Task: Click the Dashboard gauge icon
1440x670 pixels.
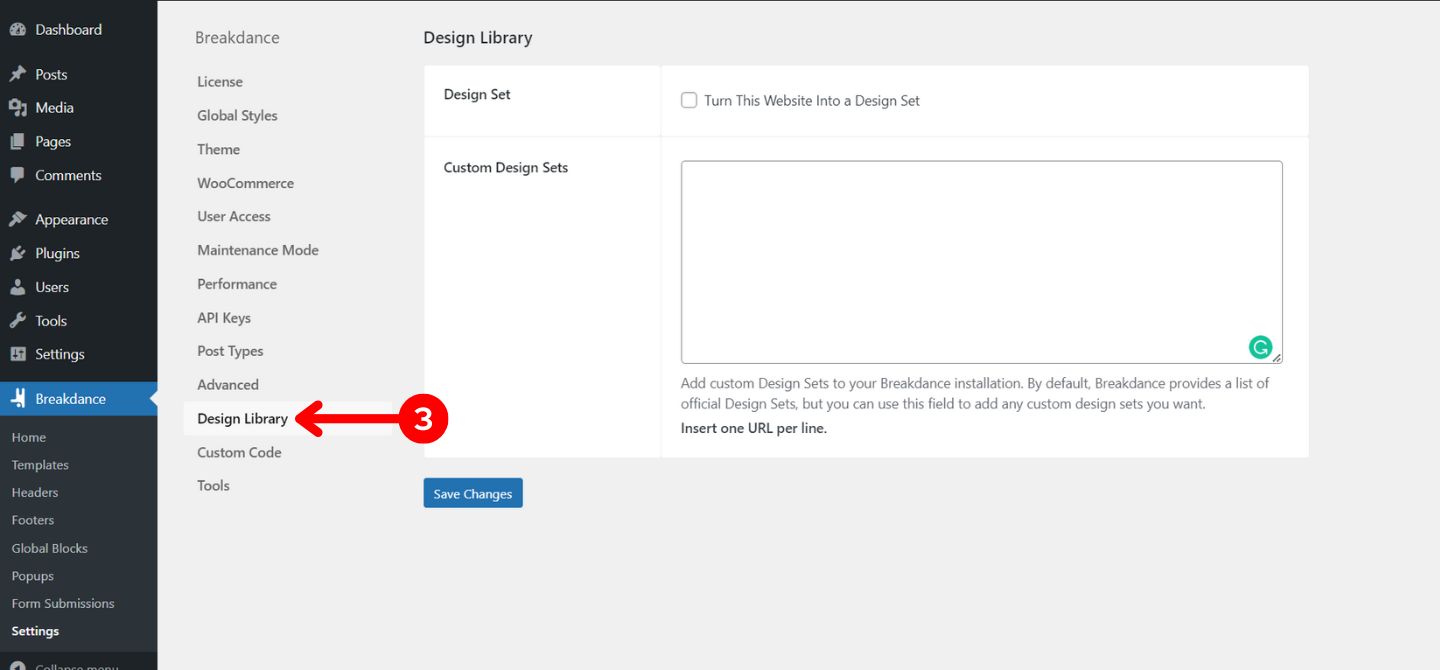Action: [18, 30]
